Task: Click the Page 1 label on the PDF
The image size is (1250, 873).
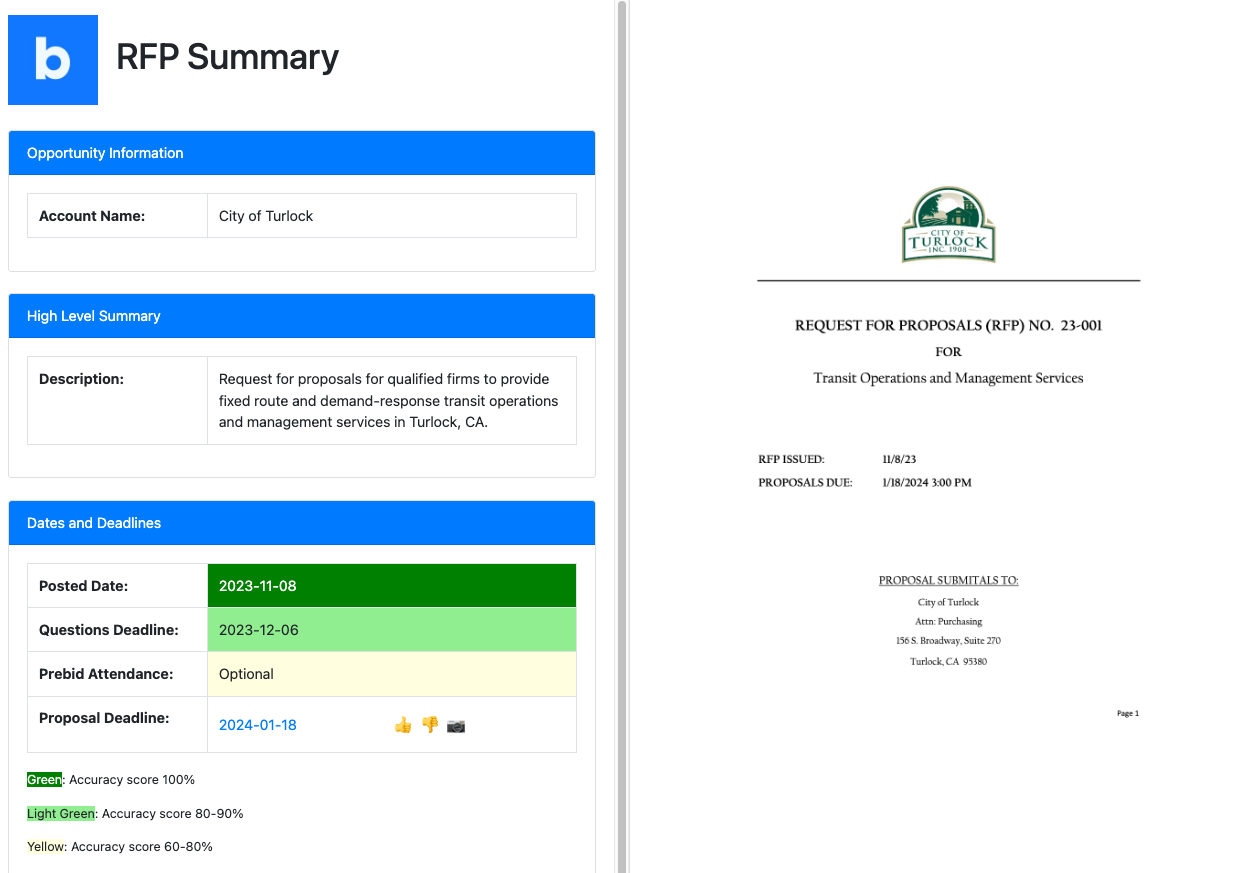Action: (1127, 713)
